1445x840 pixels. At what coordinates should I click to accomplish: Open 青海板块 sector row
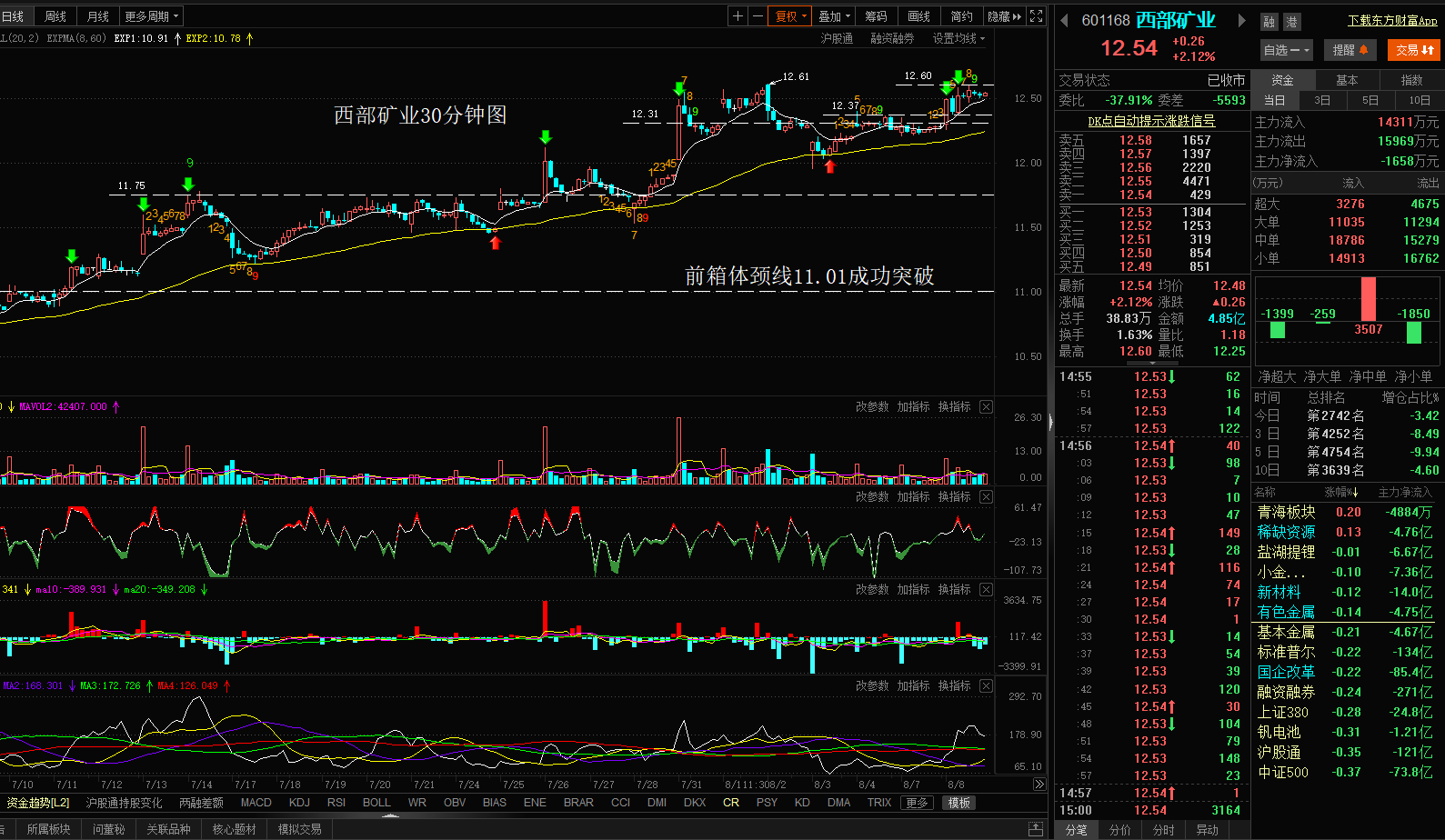1348,512
